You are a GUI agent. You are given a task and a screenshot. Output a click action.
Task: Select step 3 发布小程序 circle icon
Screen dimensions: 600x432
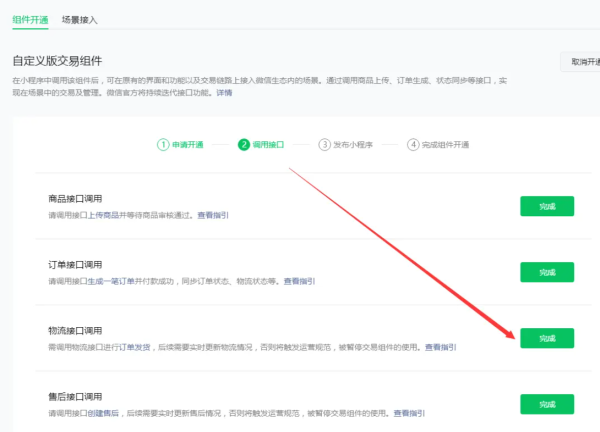coord(324,144)
